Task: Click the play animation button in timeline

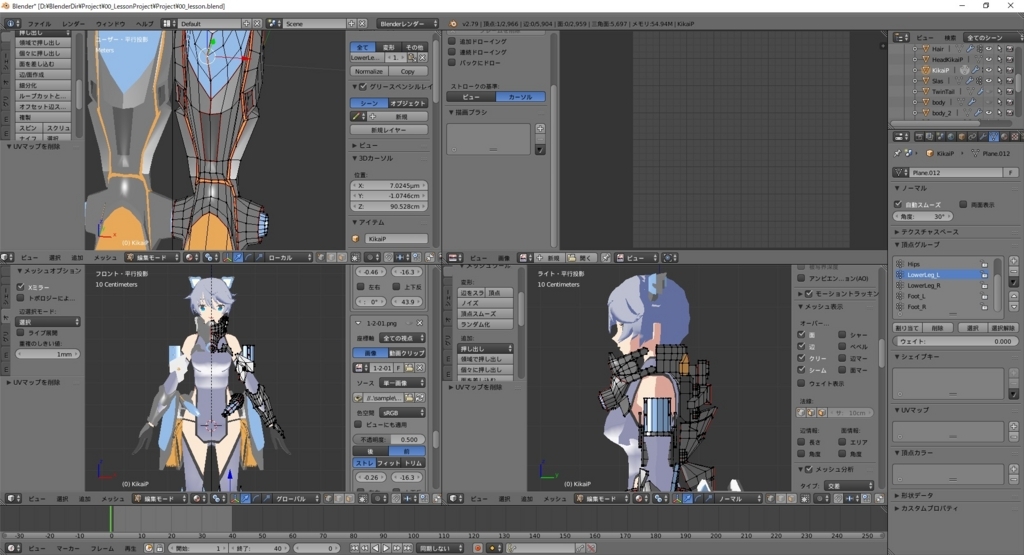Action: pyautogui.click(x=386, y=548)
